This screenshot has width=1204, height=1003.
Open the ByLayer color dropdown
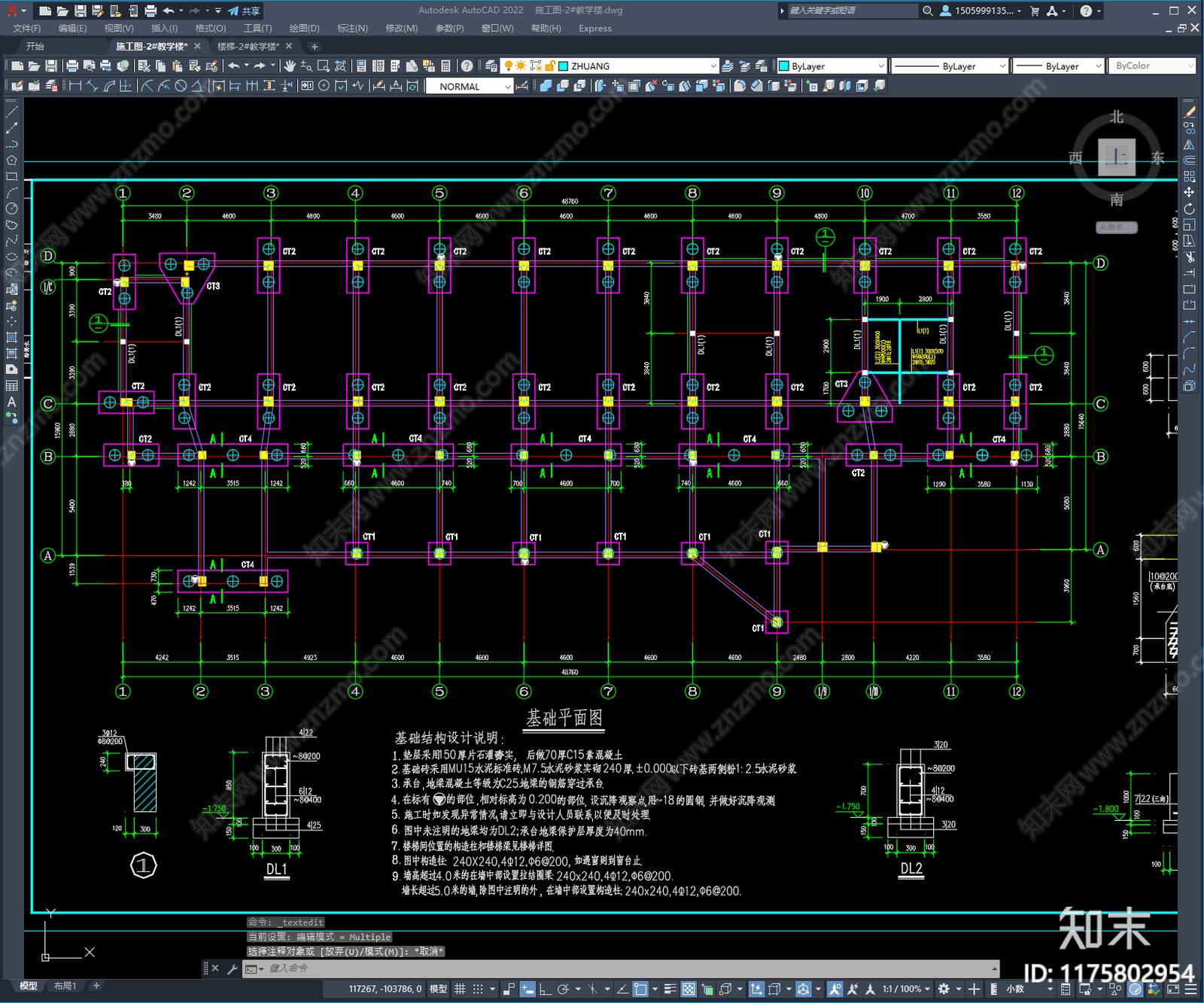point(880,66)
